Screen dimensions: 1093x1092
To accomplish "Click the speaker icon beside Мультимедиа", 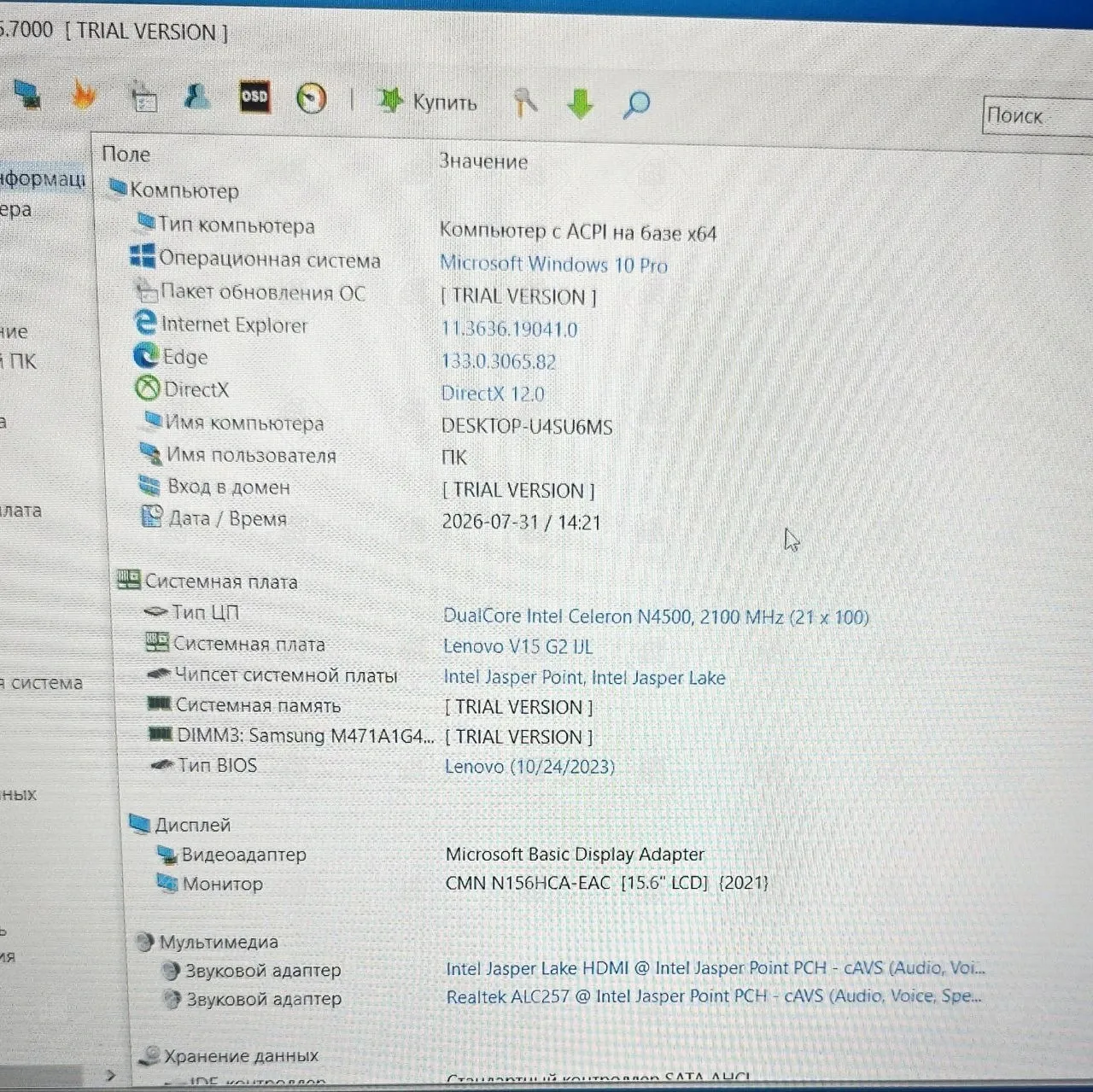I will click(x=145, y=942).
